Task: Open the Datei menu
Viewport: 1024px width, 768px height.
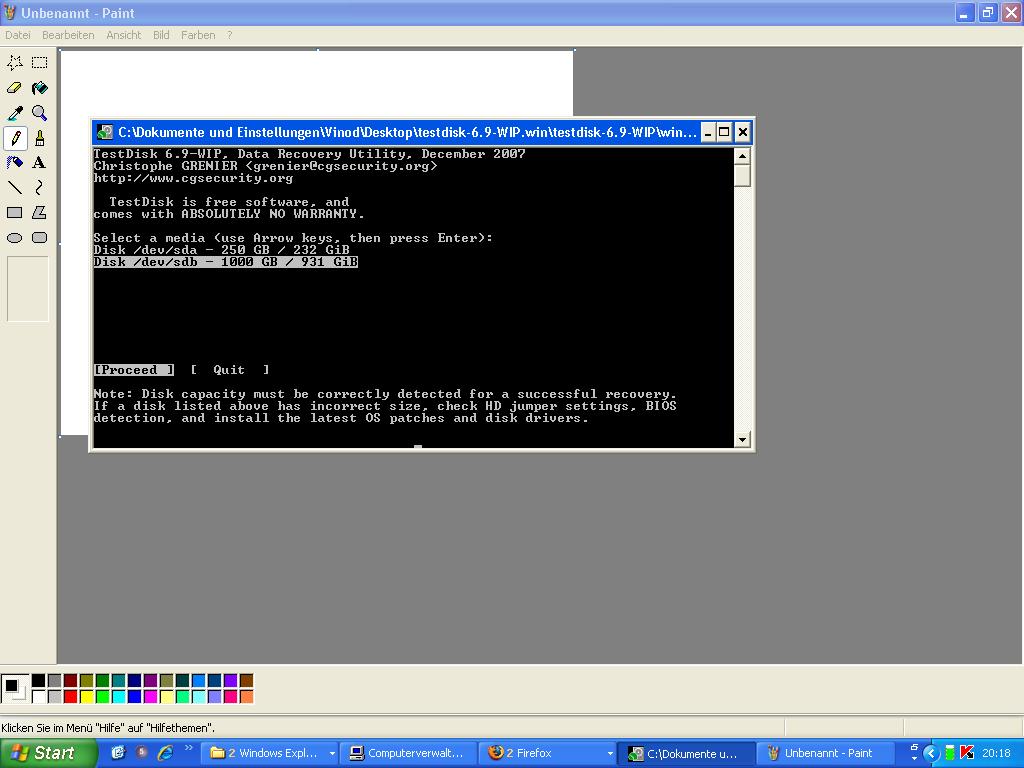Action: pyautogui.click(x=18, y=35)
